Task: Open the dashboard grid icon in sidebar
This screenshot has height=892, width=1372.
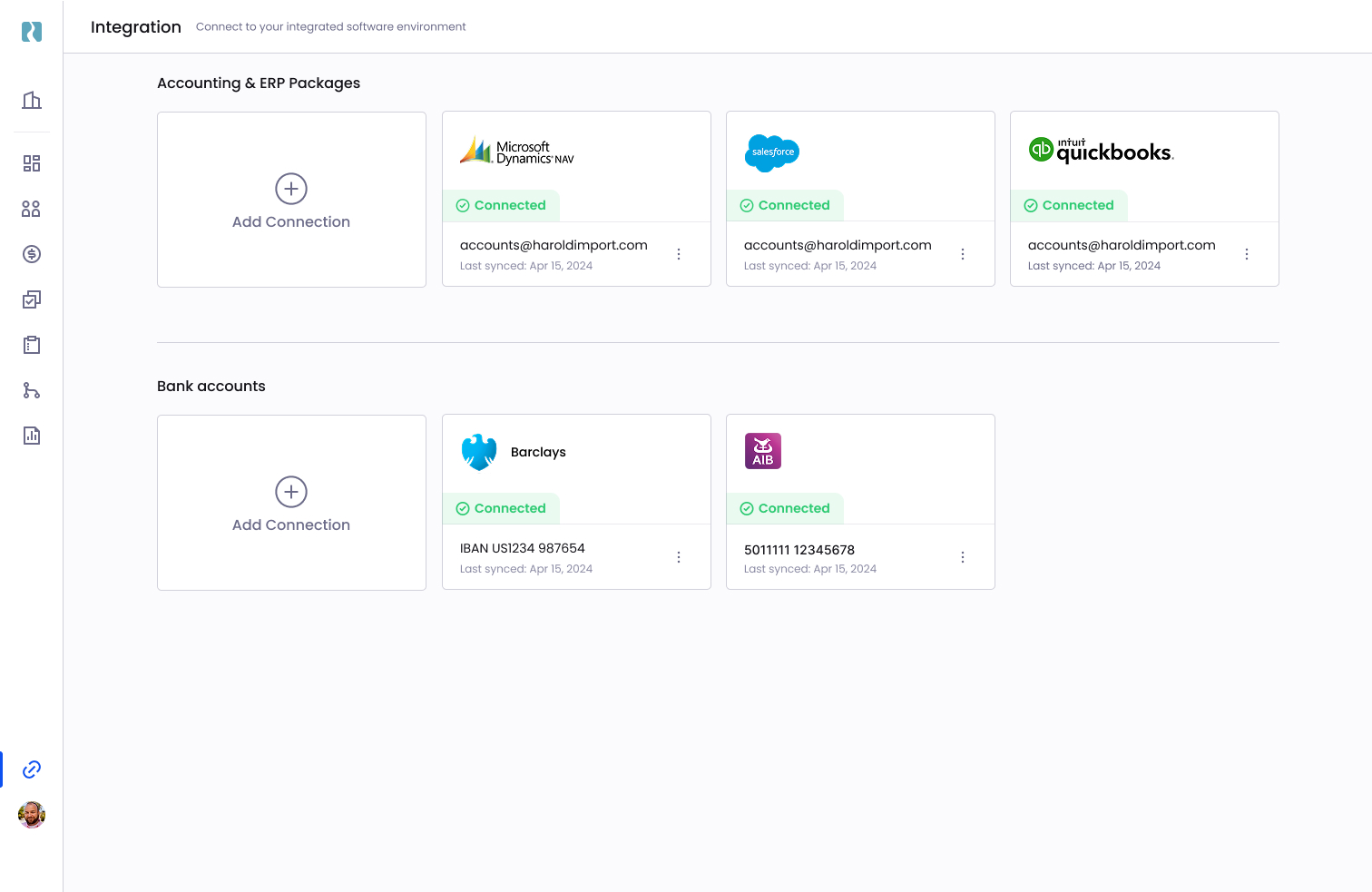Action: click(x=32, y=163)
